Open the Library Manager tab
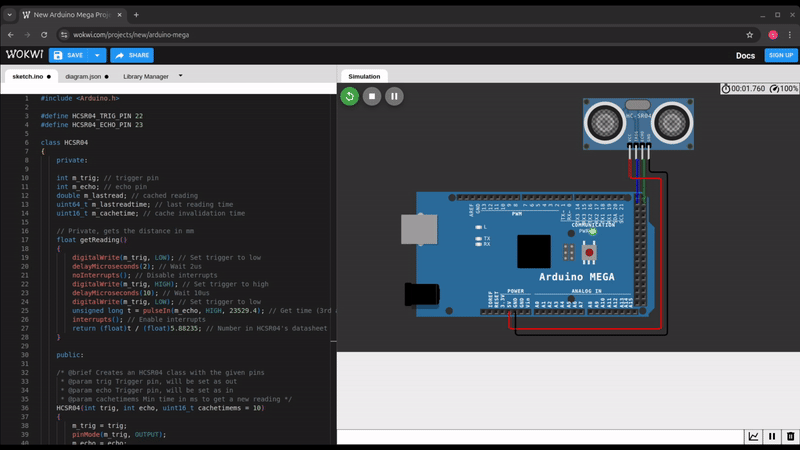Image resolution: width=800 pixels, height=450 pixels. [145, 77]
